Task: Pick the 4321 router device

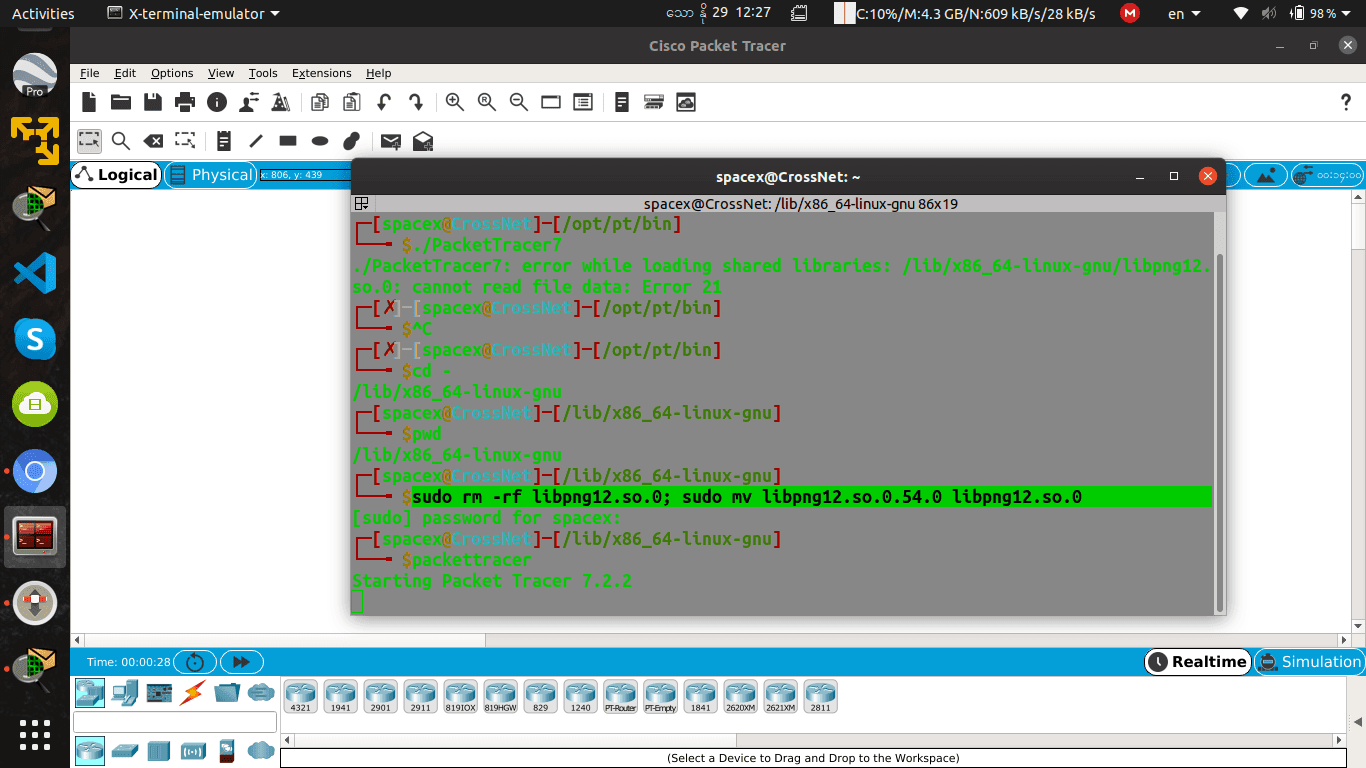Action: (x=300, y=696)
